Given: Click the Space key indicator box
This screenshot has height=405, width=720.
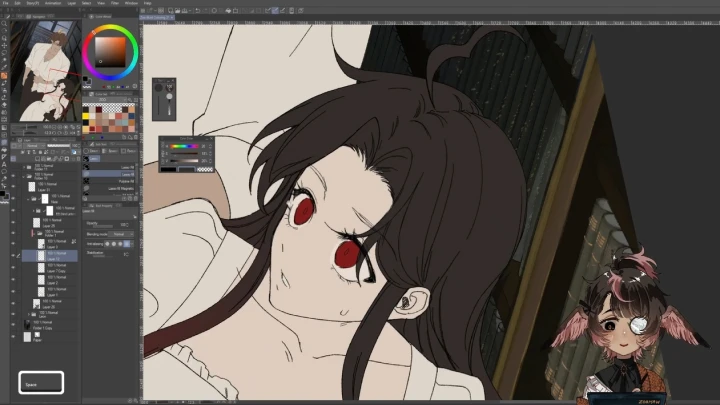Looking at the screenshot, I should (41, 382).
